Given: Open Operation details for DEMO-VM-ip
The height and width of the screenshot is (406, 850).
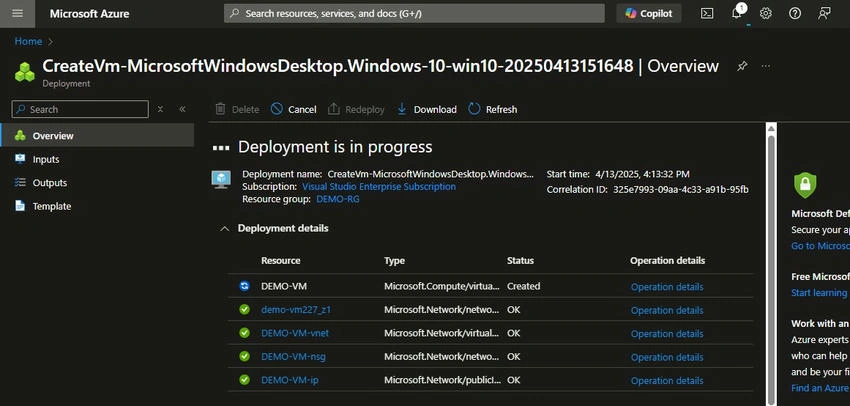Looking at the screenshot, I should pos(667,381).
